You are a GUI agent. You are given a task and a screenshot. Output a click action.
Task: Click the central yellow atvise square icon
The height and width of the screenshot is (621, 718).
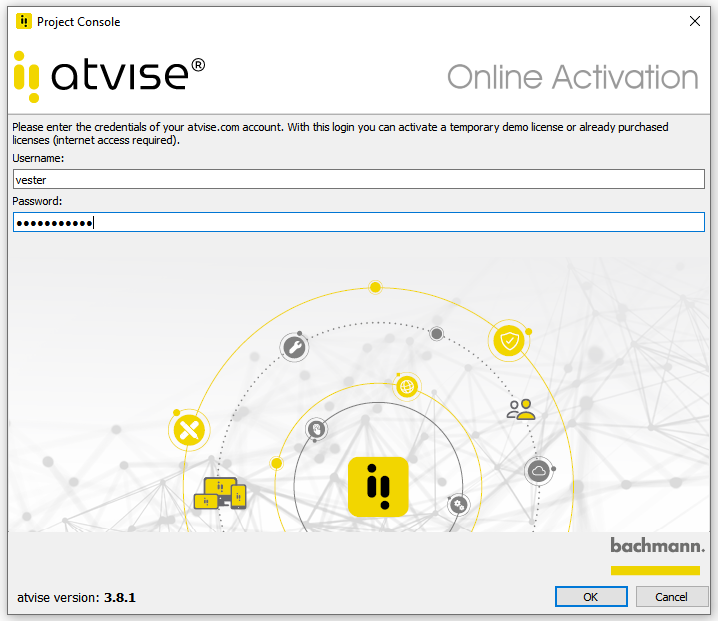[x=378, y=487]
